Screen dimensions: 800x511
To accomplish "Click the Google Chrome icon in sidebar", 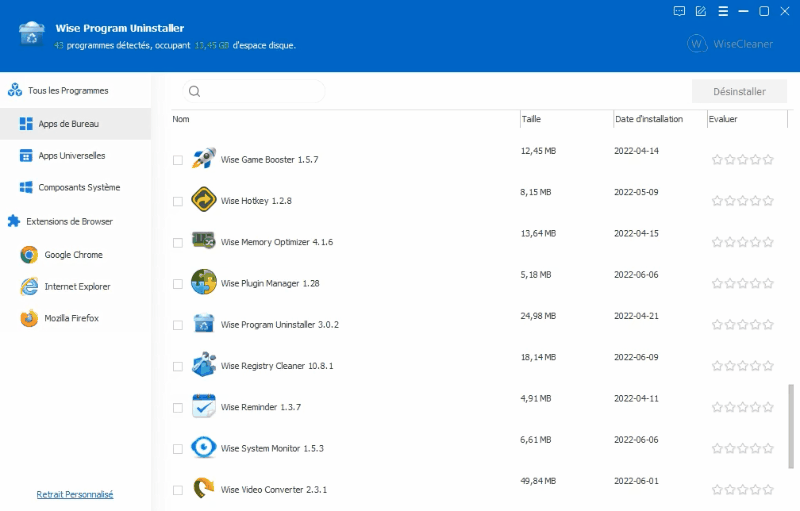I will [x=29, y=254].
